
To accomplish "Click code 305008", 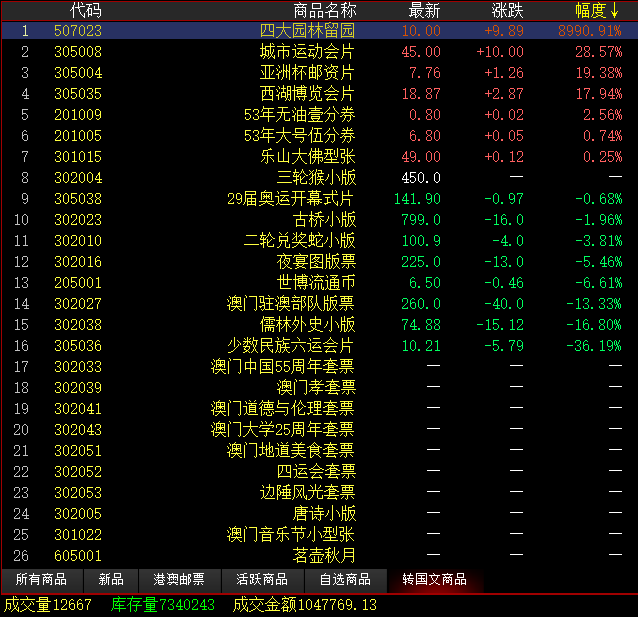I will pyautogui.click(x=78, y=52).
